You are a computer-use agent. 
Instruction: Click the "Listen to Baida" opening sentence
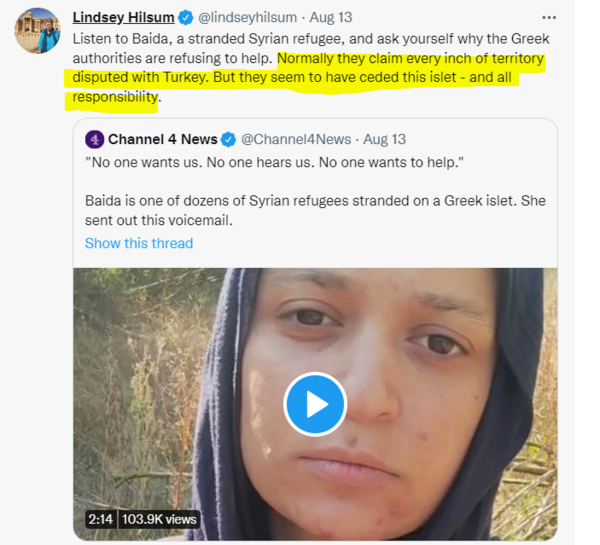click(x=170, y=38)
